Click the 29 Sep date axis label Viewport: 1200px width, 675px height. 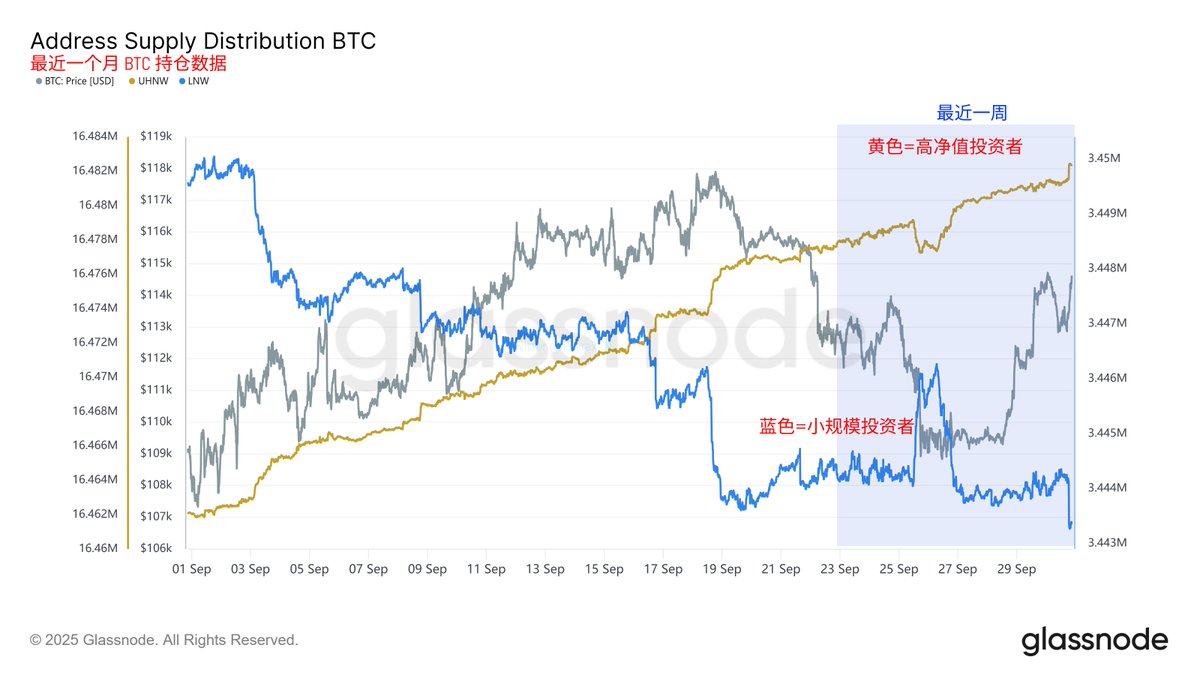pos(1017,569)
